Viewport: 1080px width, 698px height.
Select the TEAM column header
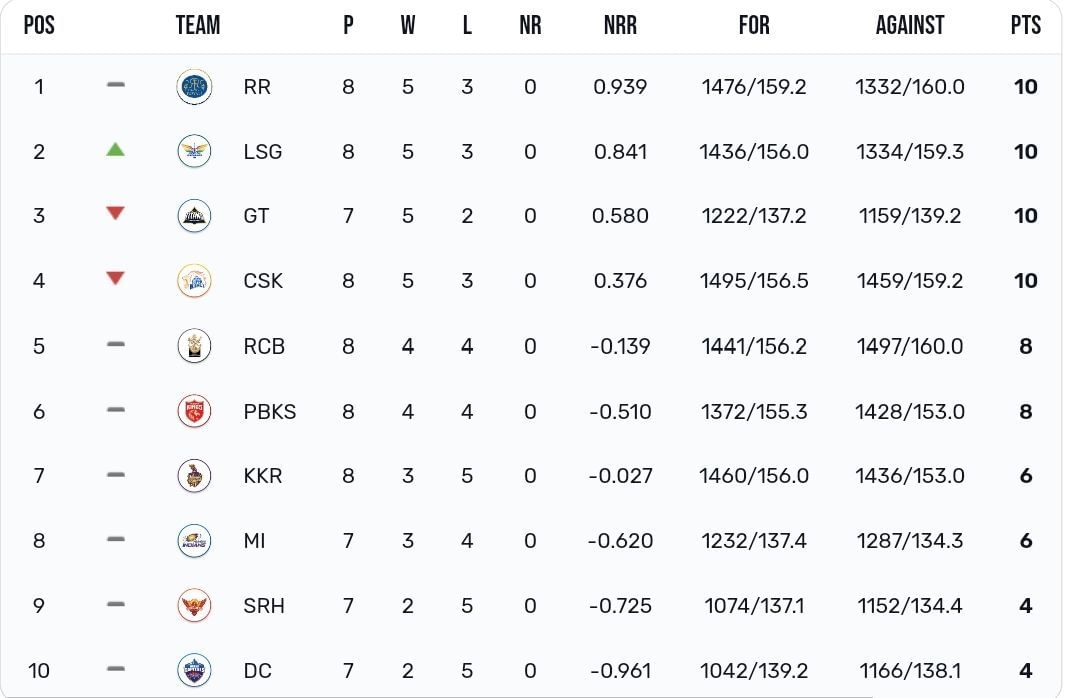198,25
